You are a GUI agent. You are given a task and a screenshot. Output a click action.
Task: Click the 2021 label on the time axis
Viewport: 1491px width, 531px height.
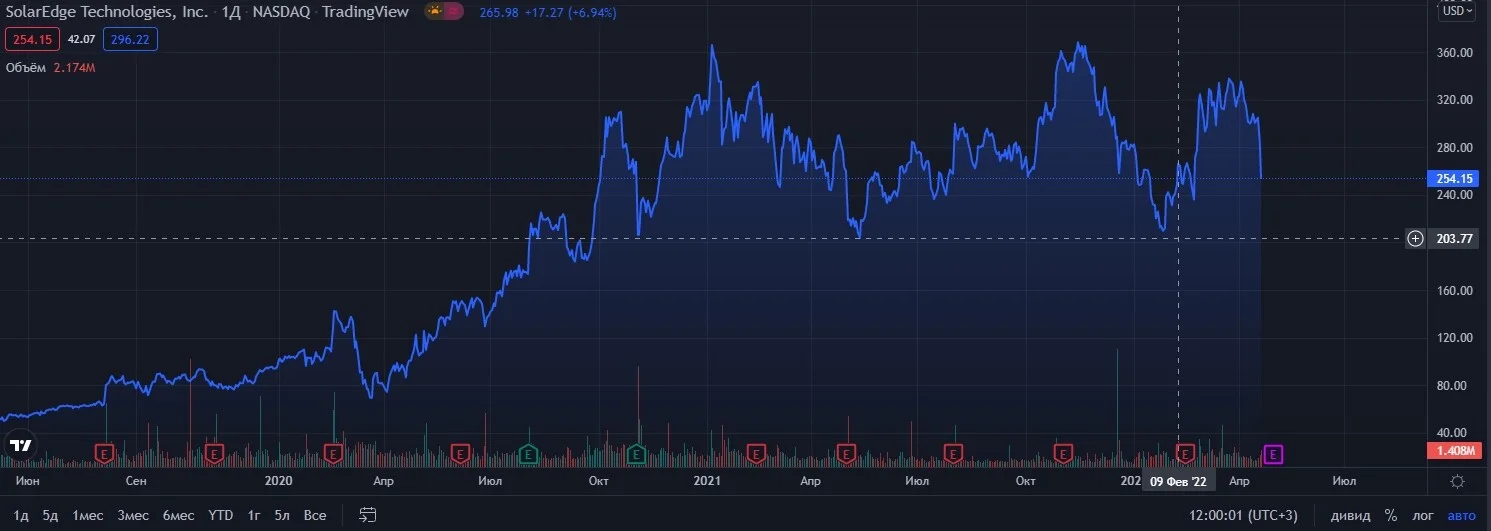[x=707, y=481]
